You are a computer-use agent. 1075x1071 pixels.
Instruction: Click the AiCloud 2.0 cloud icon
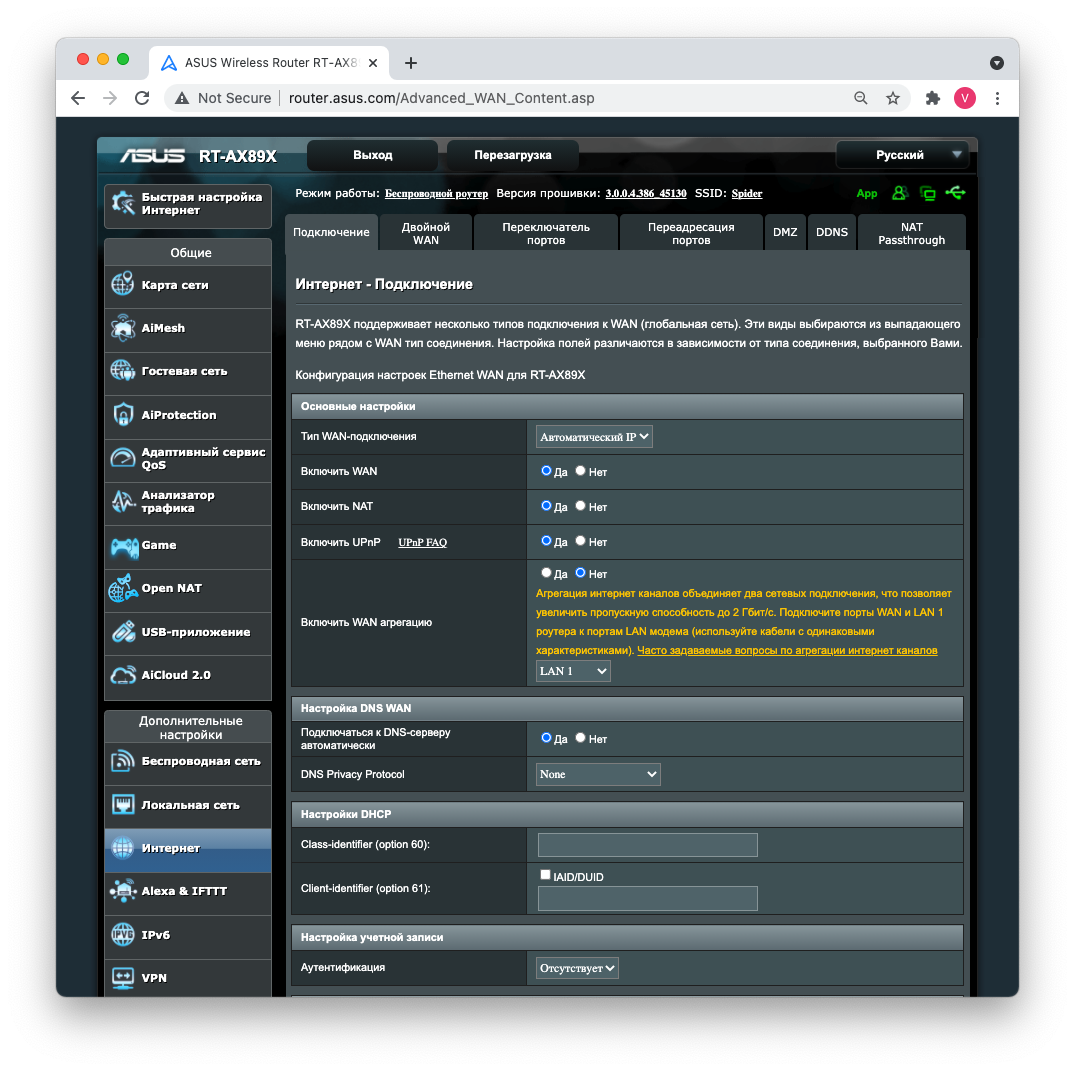pyautogui.click(x=123, y=675)
